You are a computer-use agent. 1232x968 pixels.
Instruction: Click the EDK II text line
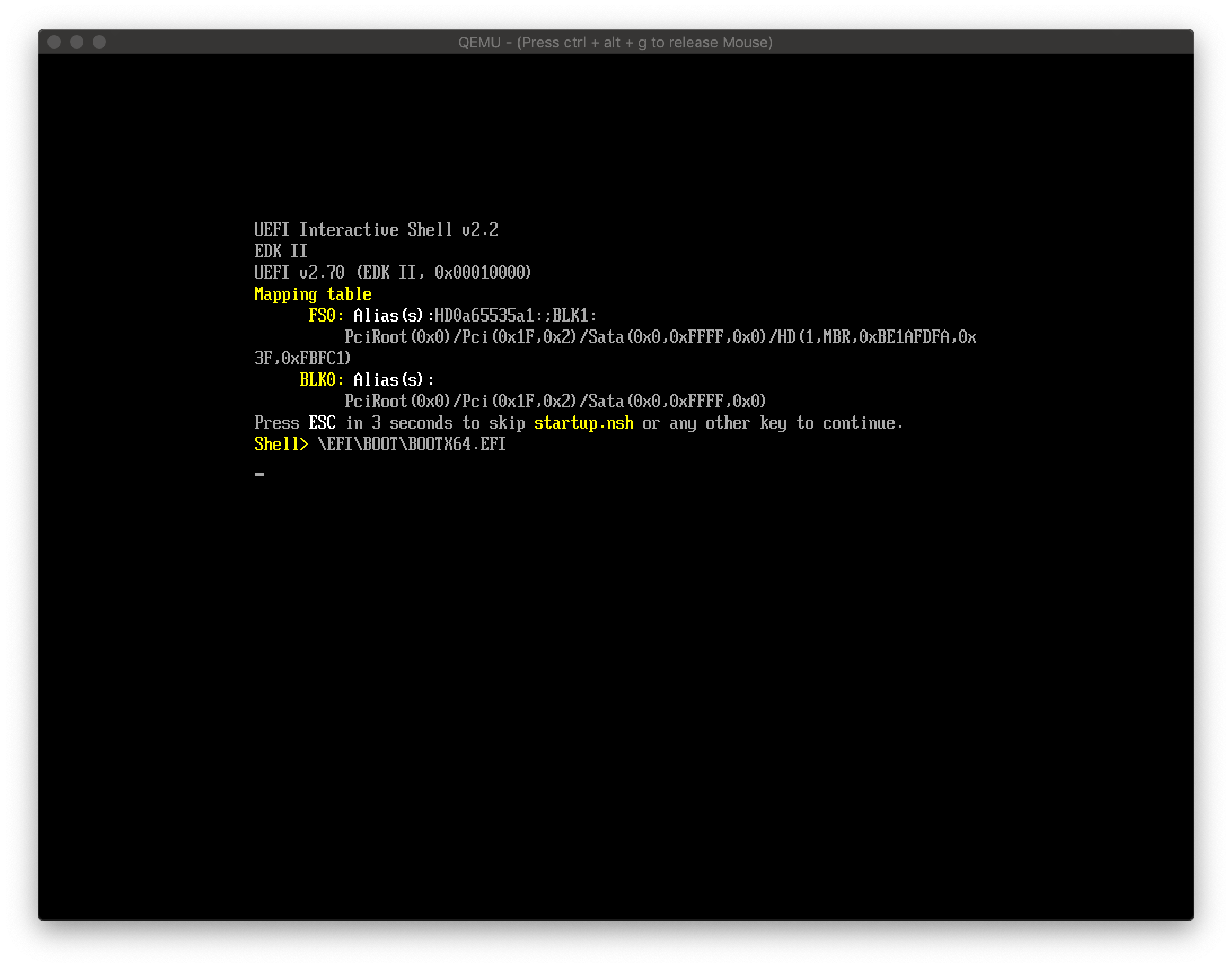click(280, 251)
